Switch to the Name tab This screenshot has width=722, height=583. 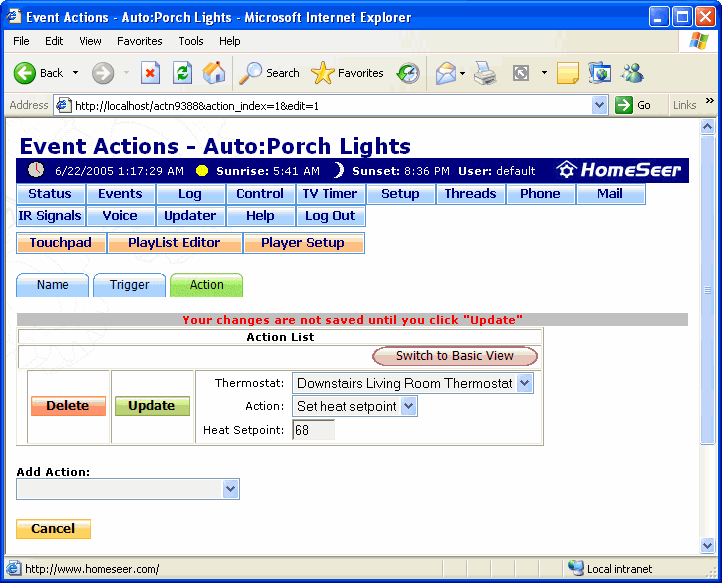(52, 285)
